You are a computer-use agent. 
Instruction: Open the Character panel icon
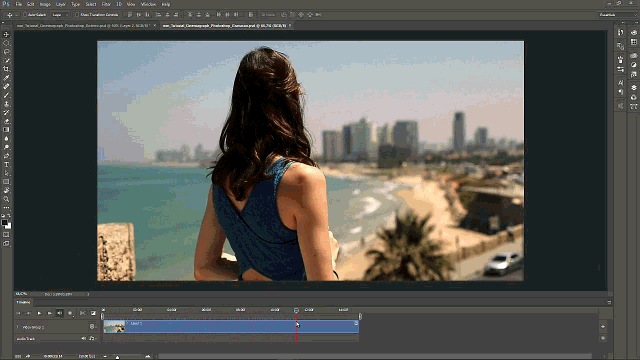point(620,83)
